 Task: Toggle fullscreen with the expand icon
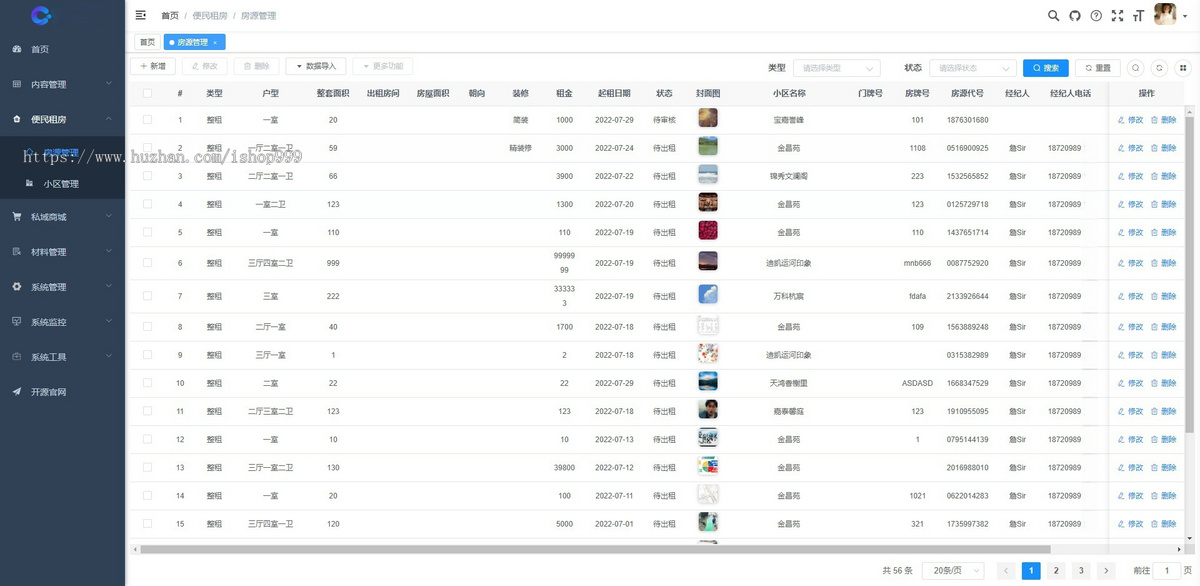[x=1117, y=15]
